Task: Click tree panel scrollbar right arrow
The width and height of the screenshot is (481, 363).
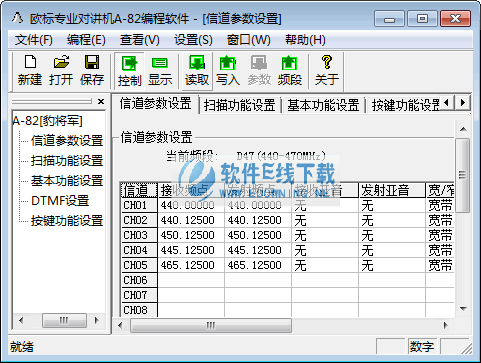Action: tap(97, 321)
